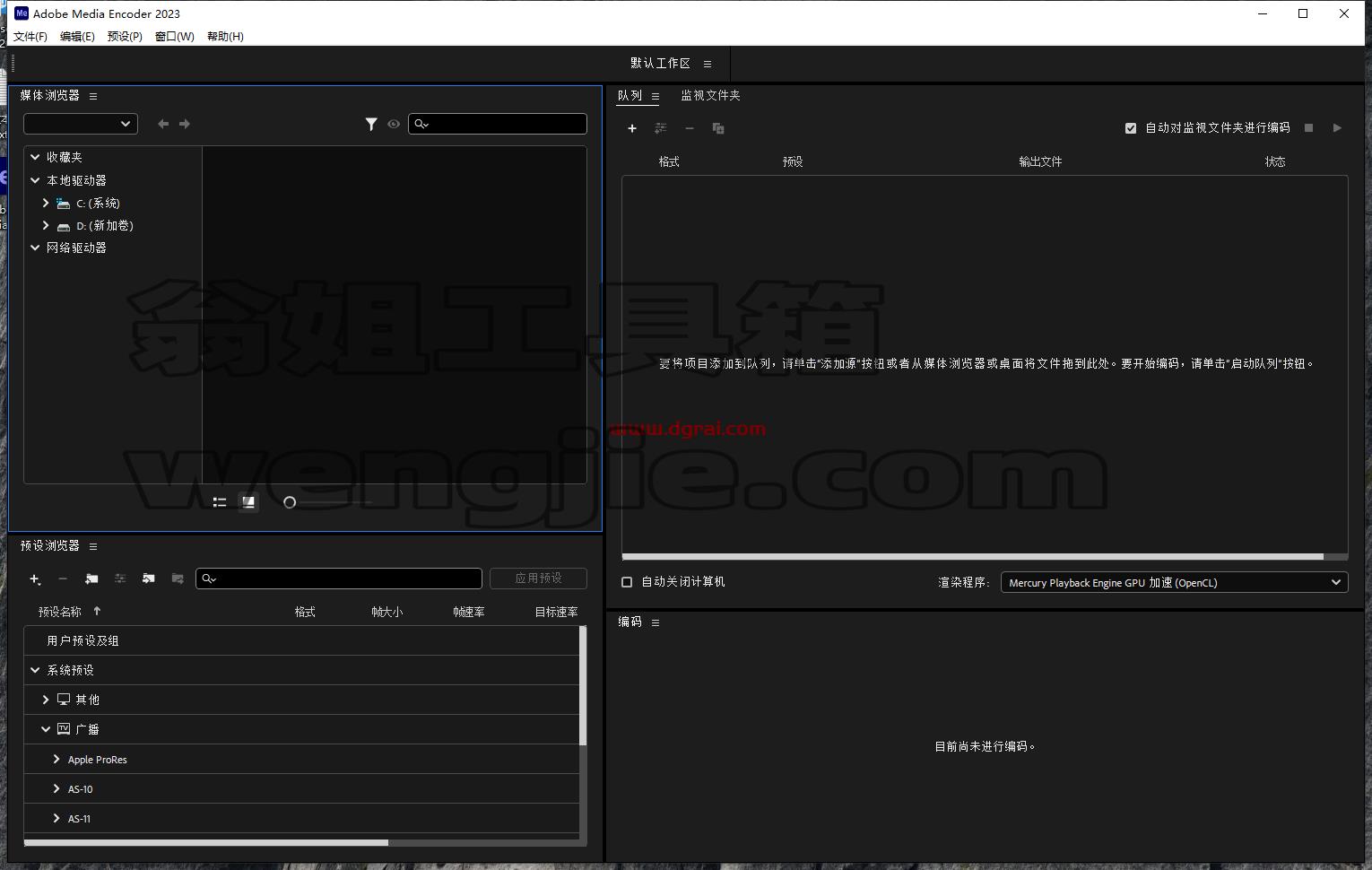Expand the Apple ProRes preset group

(56, 760)
